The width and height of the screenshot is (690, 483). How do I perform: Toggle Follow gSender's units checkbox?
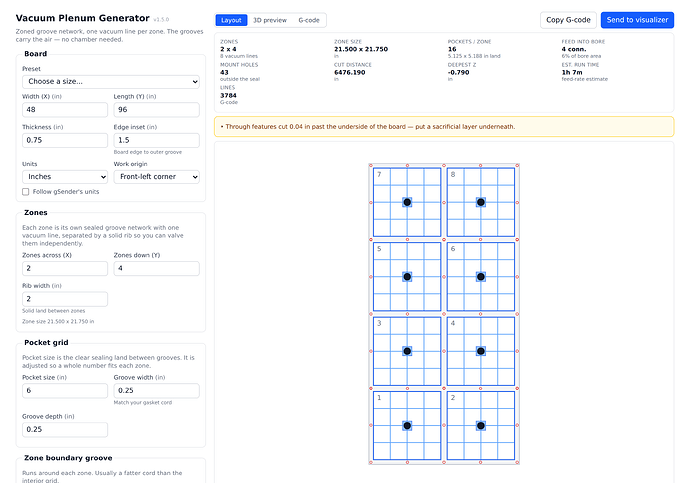pyautogui.click(x=26, y=192)
